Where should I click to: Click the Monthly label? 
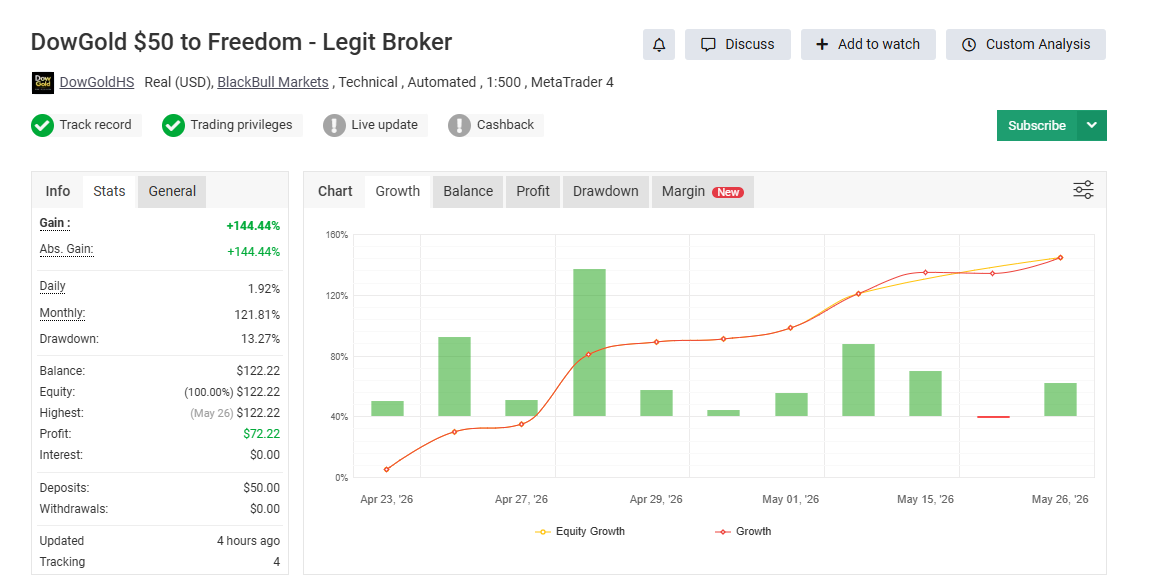[63, 313]
